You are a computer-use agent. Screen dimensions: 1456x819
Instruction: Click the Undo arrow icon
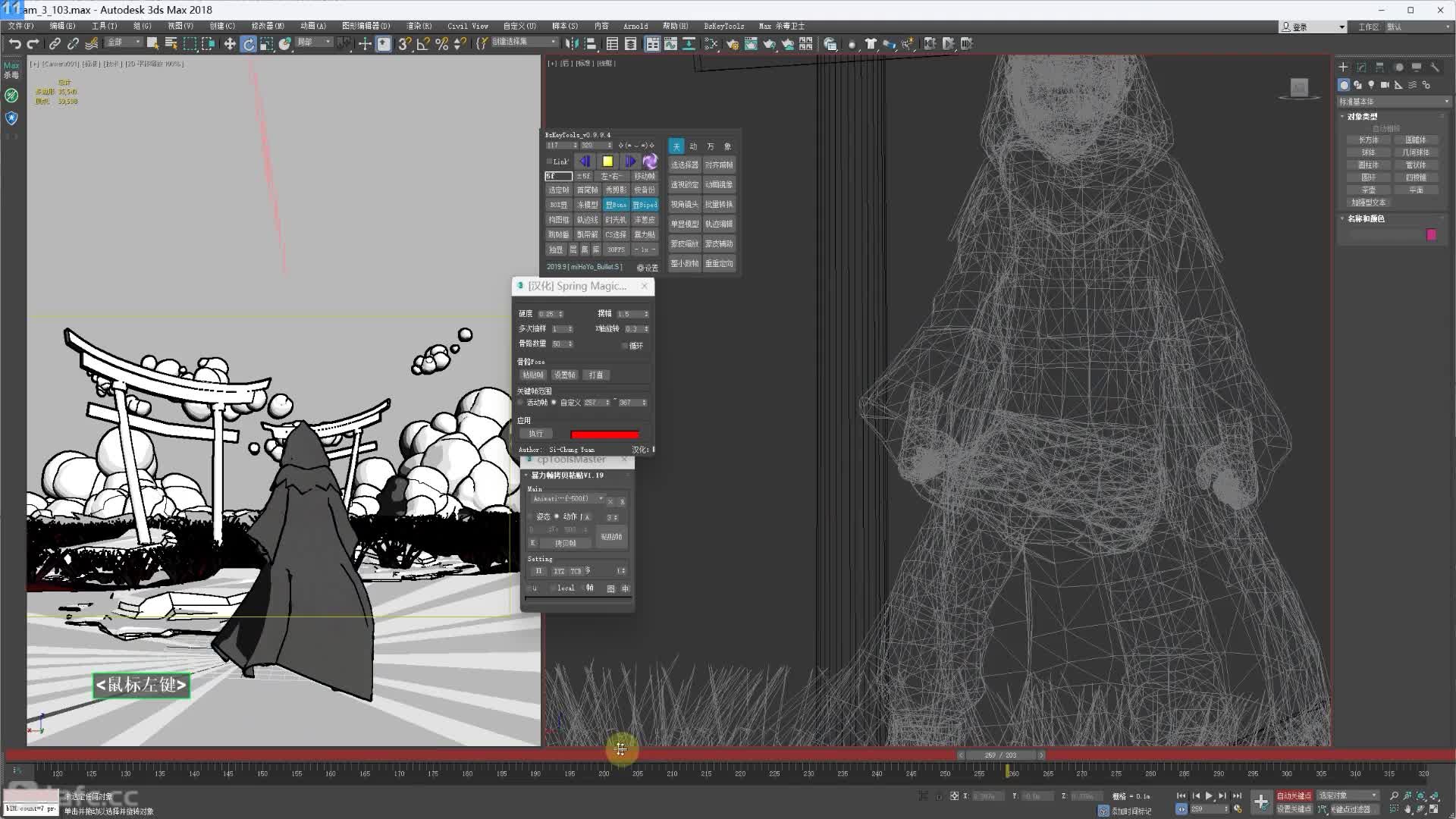point(14,44)
